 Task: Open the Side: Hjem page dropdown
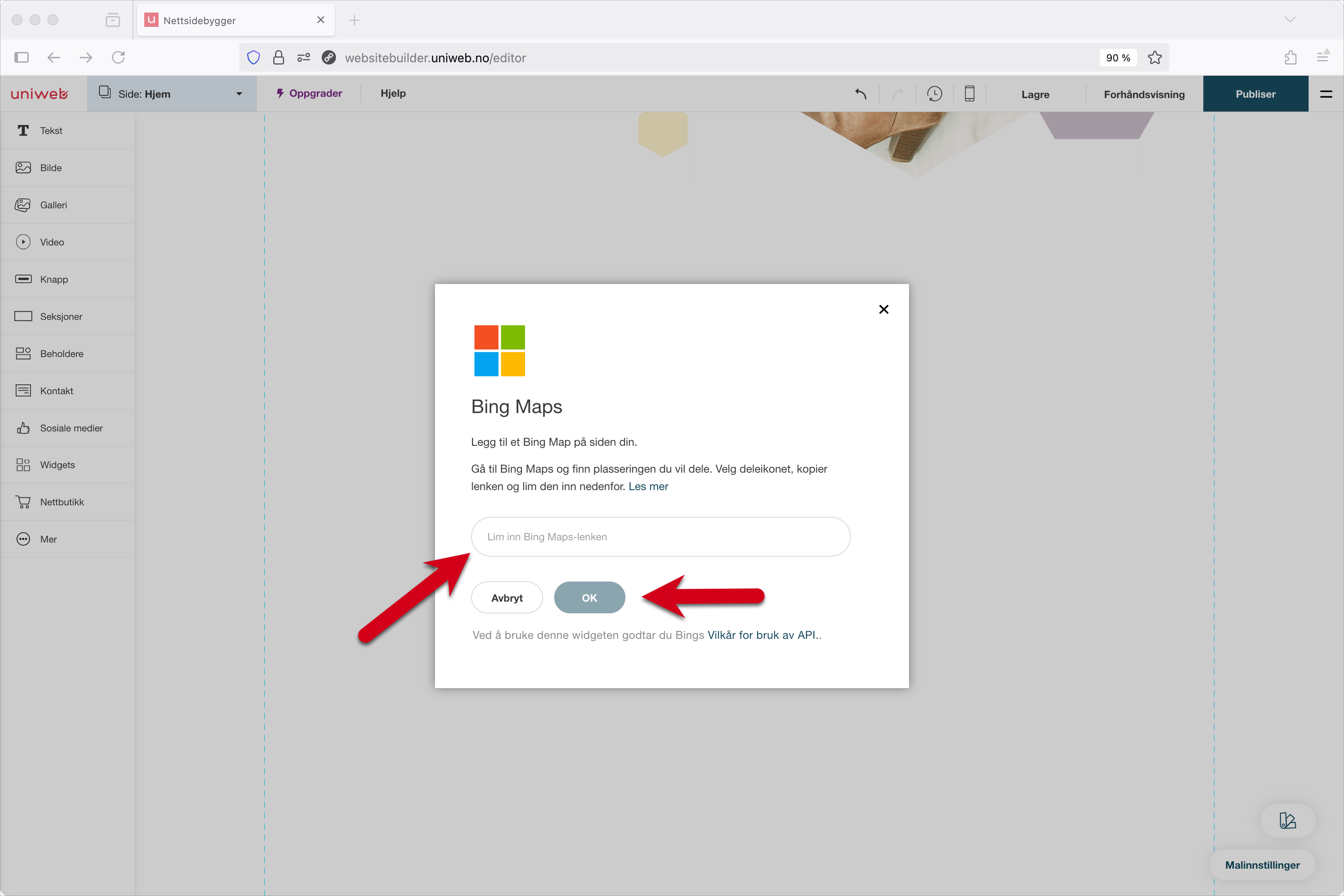click(172, 94)
